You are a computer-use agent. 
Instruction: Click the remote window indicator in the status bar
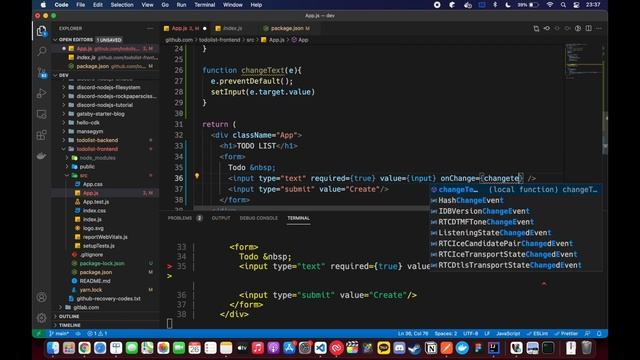[x=39, y=333]
